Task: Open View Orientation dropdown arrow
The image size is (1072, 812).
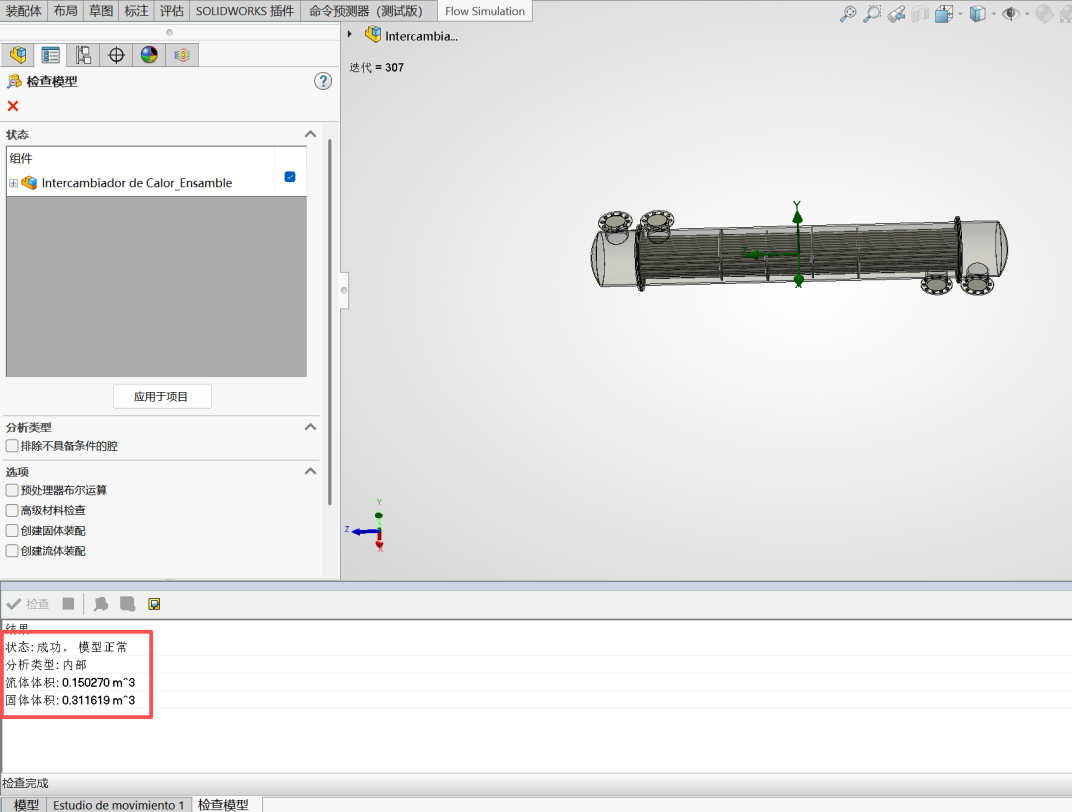Action: [x=961, y=14]
